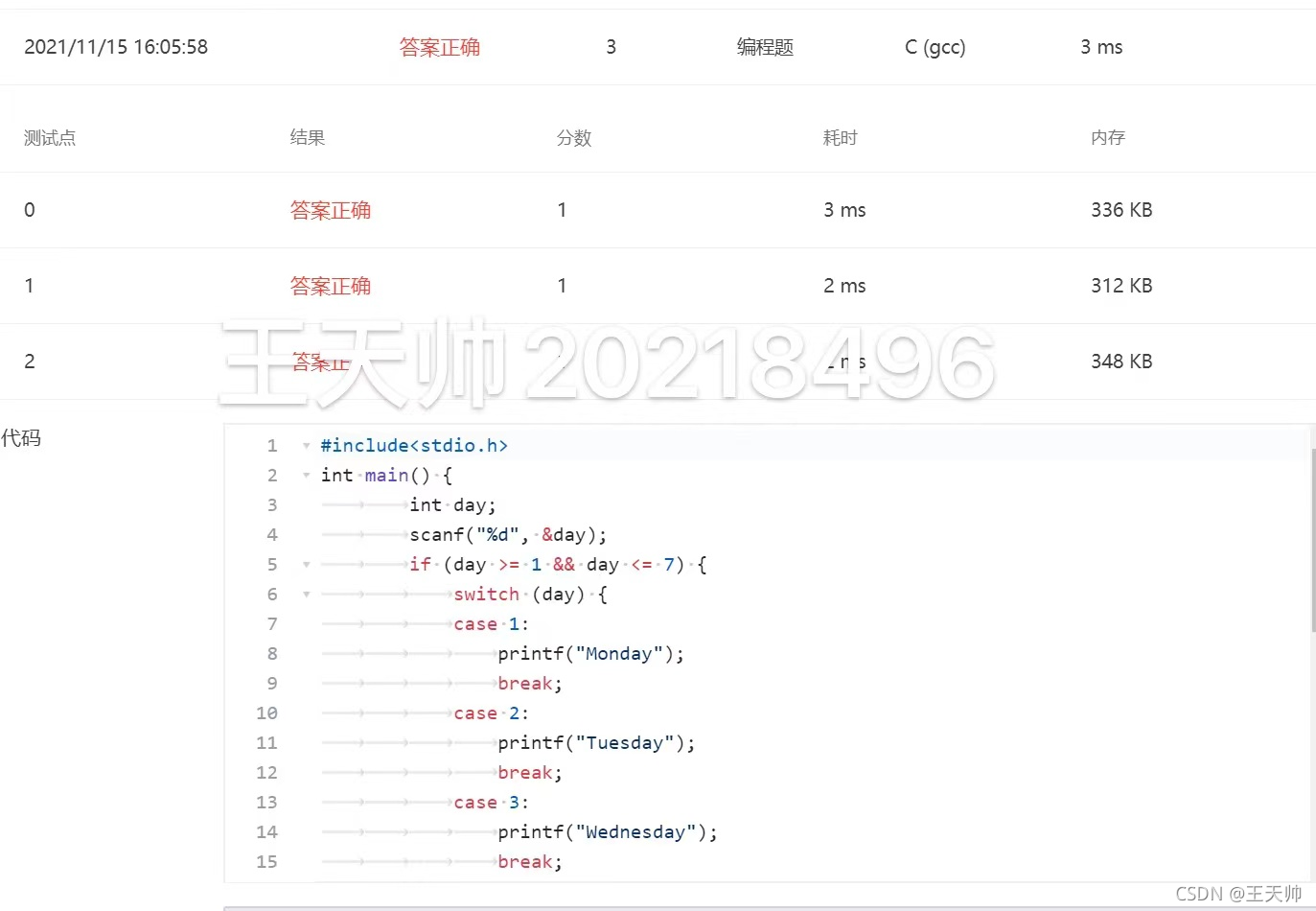1316x911 pixels.
Task: Click the switch (day) code line
Action: tap(530, 595)
